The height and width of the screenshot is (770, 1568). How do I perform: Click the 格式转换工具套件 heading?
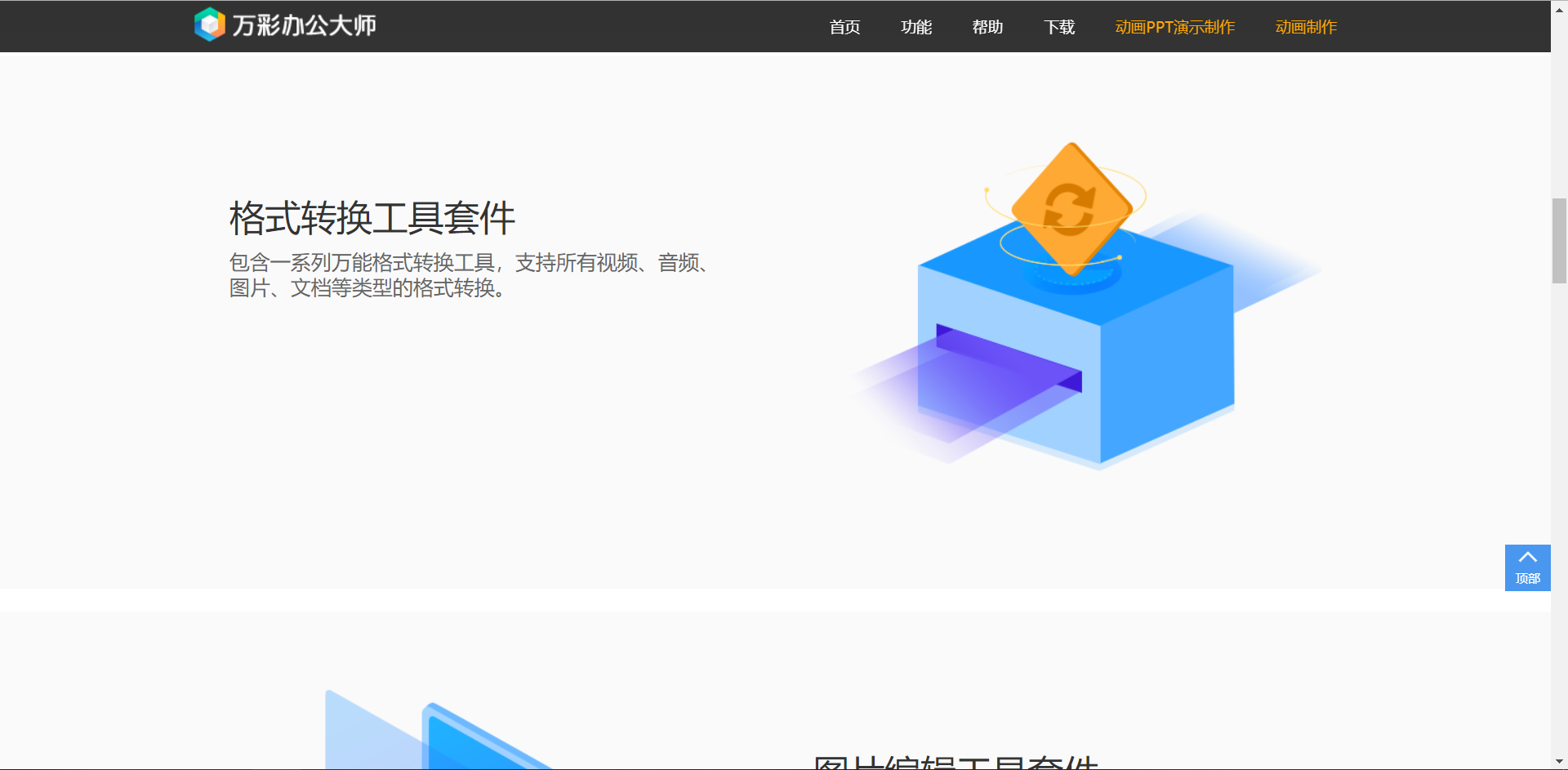(x=372, y=218)
